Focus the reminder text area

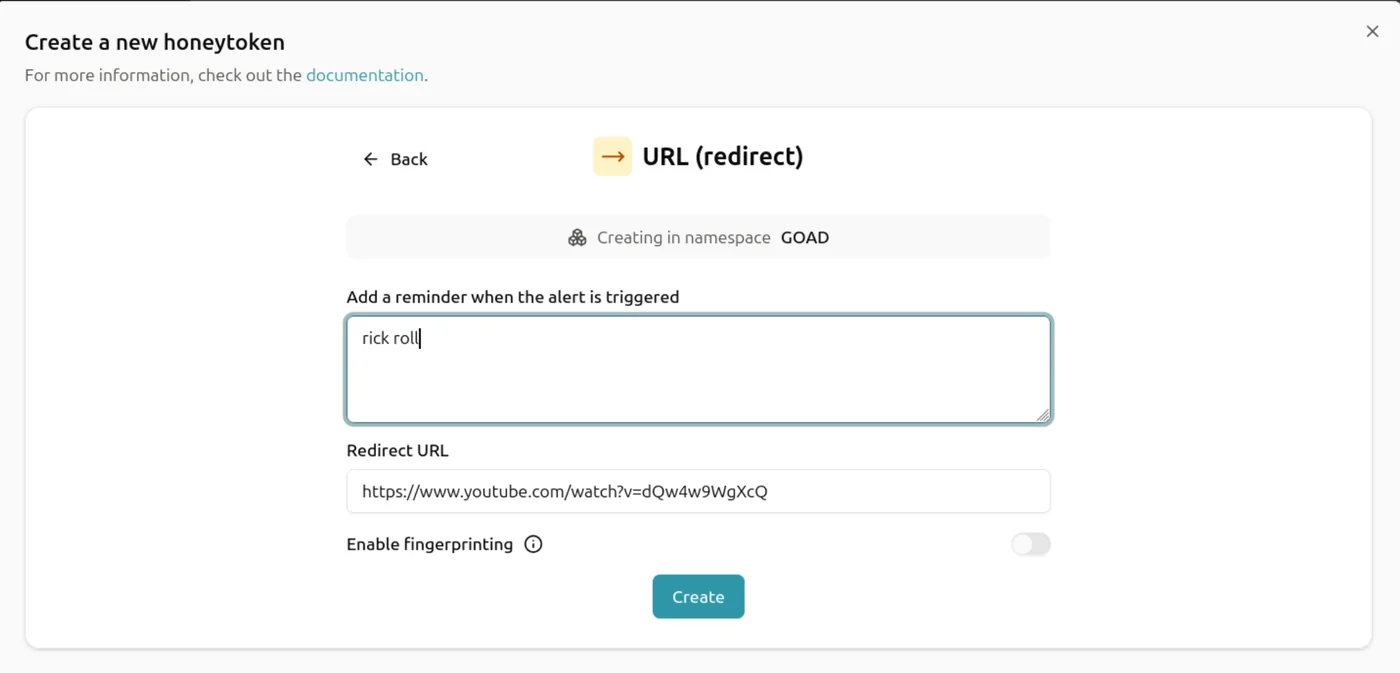[x=698, y=369]
